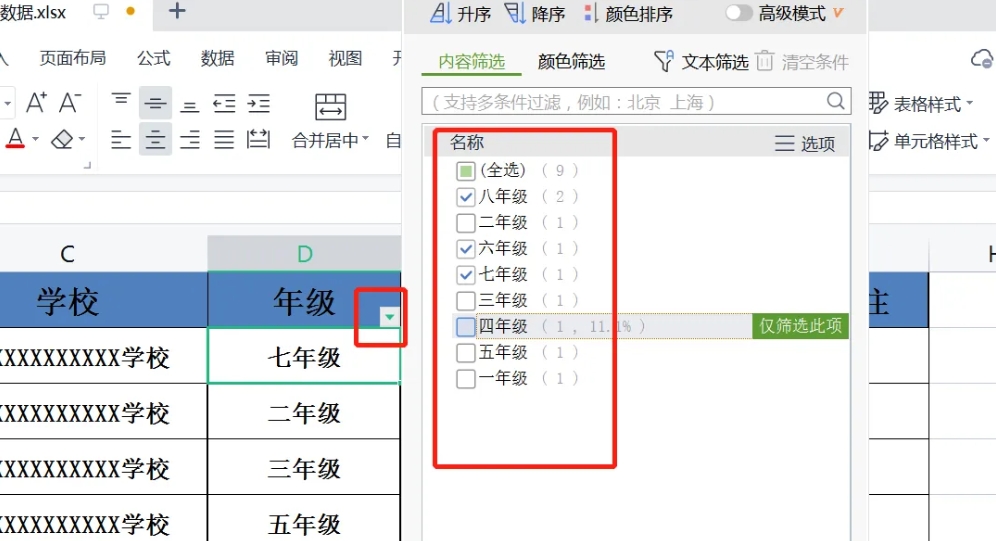Switch to the 颜色筛选 tab
Viewport: 996px width, 541px height.
[571, 62]
